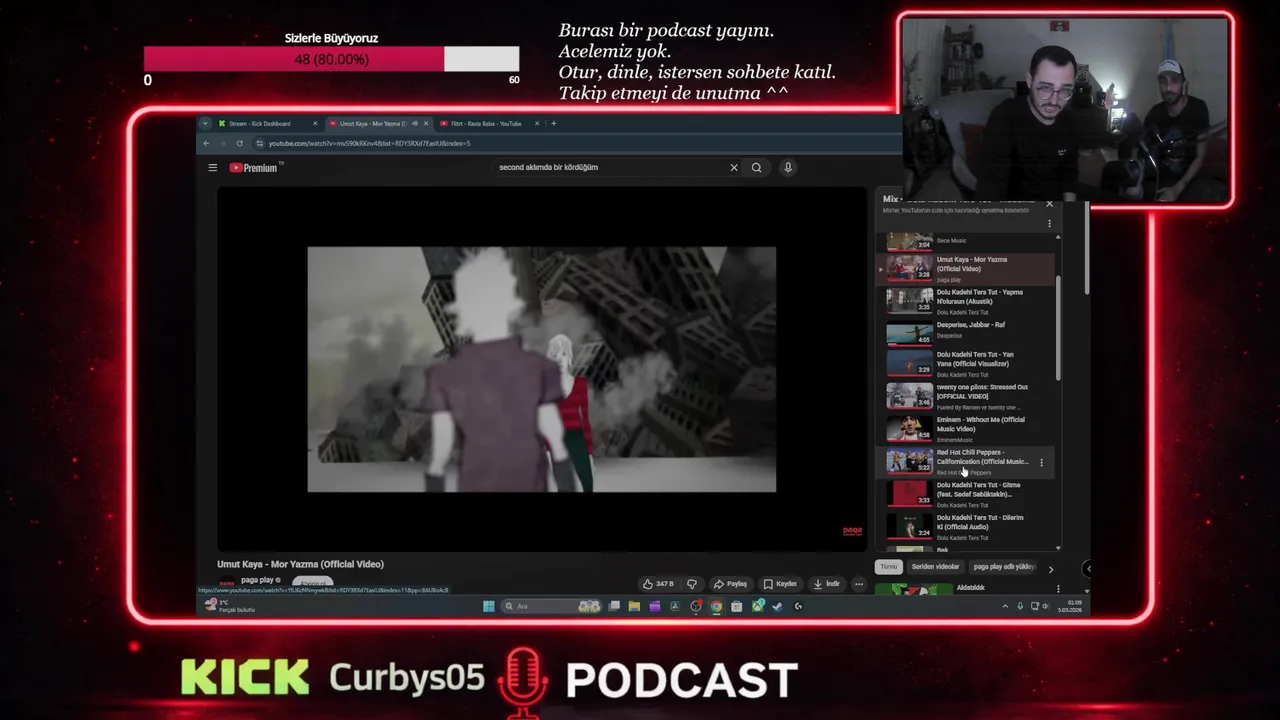Play Dolu Kadehi Ters Tut - Yapma N'olursun
1280x720 pixels.
966,301
